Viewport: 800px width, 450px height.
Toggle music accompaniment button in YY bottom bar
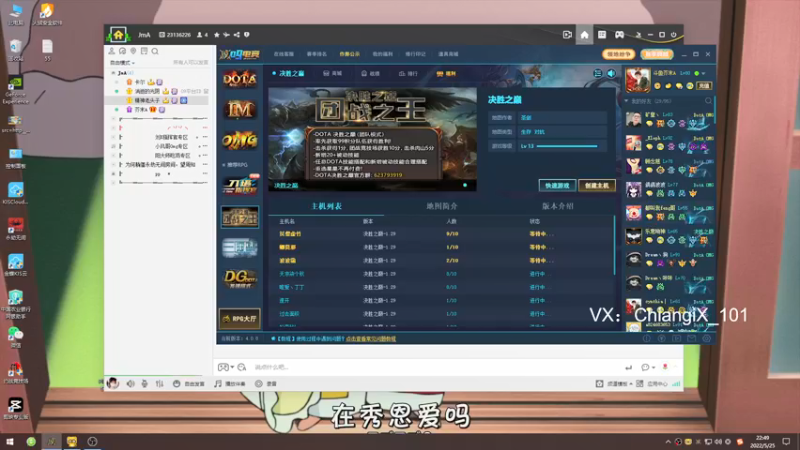[x=230, y=384]
